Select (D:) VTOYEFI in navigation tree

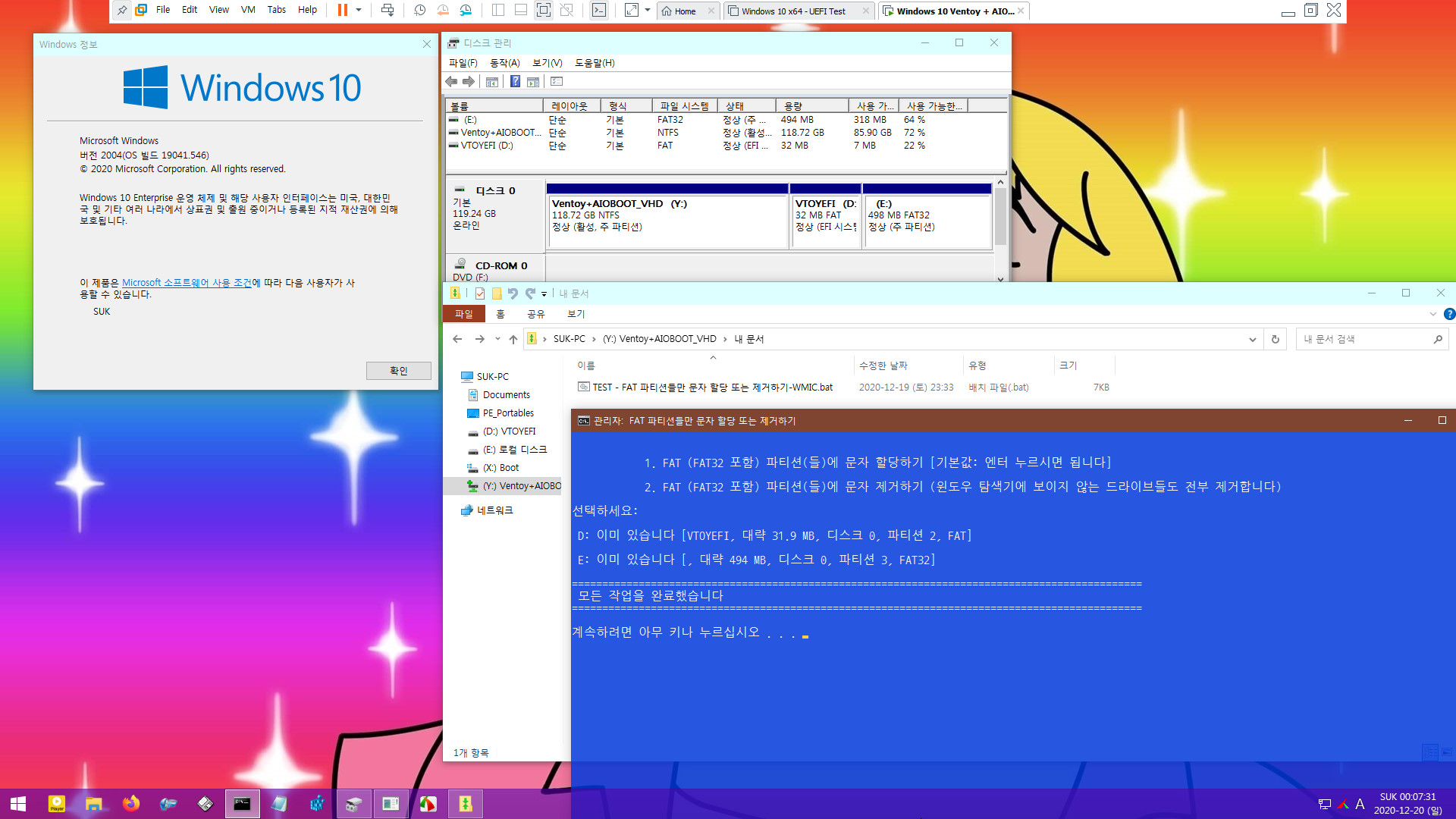pyautogui.click(x=509, y=431)
